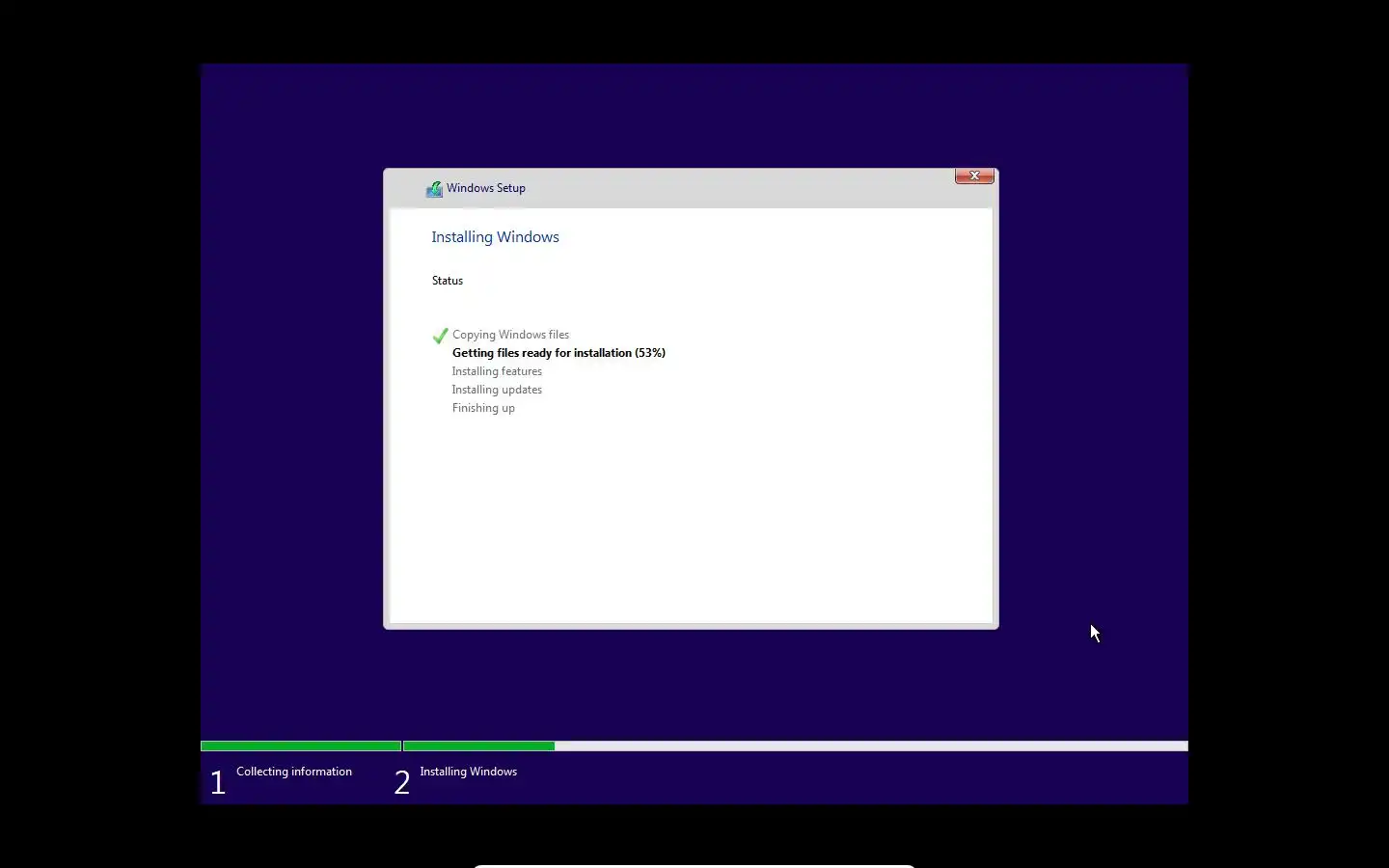Click the Collecting information progress bar segment
Screen dimensions: 1389x868
[x=301, y=746]
